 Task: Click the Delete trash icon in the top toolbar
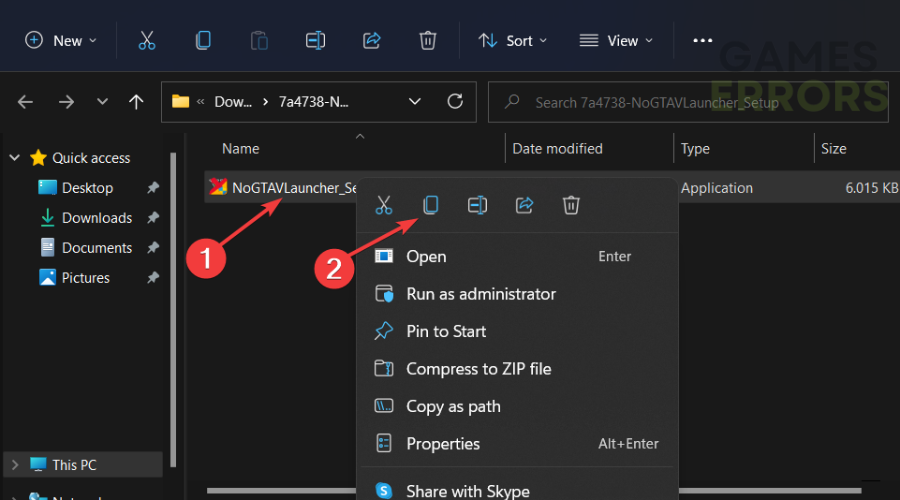pyautogui.click(x=428, y=41)
